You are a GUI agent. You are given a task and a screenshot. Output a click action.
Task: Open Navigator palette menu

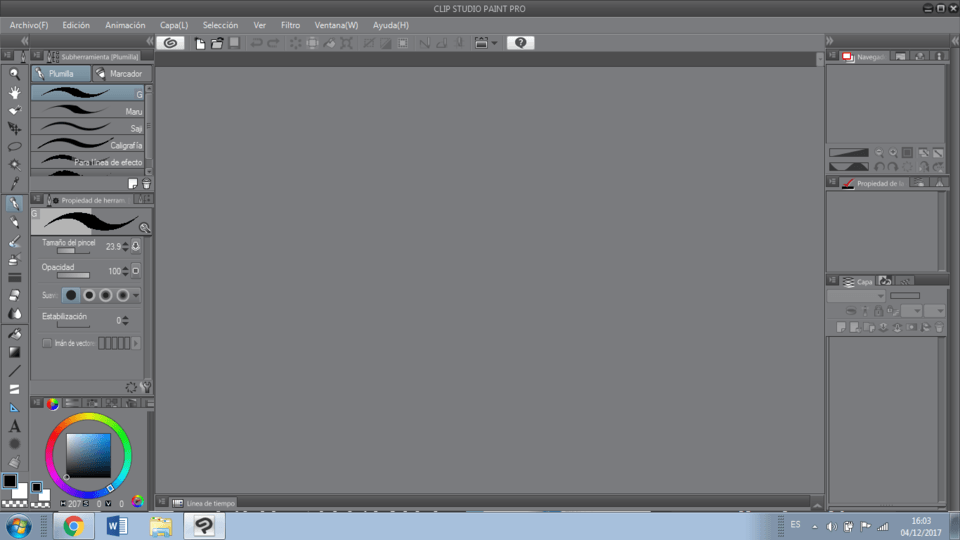click(833, 56)
